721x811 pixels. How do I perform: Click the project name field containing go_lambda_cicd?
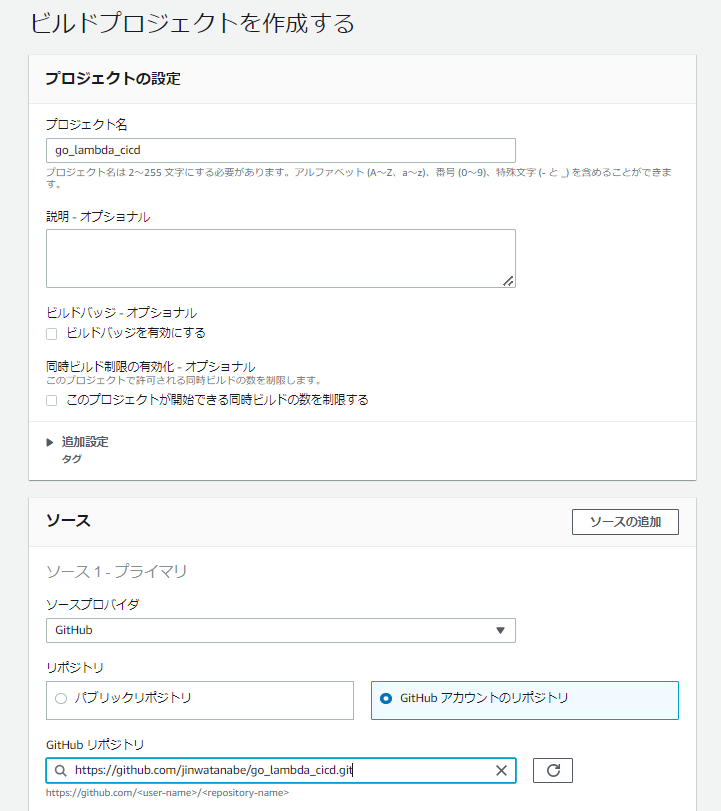[x=280, y=151]
